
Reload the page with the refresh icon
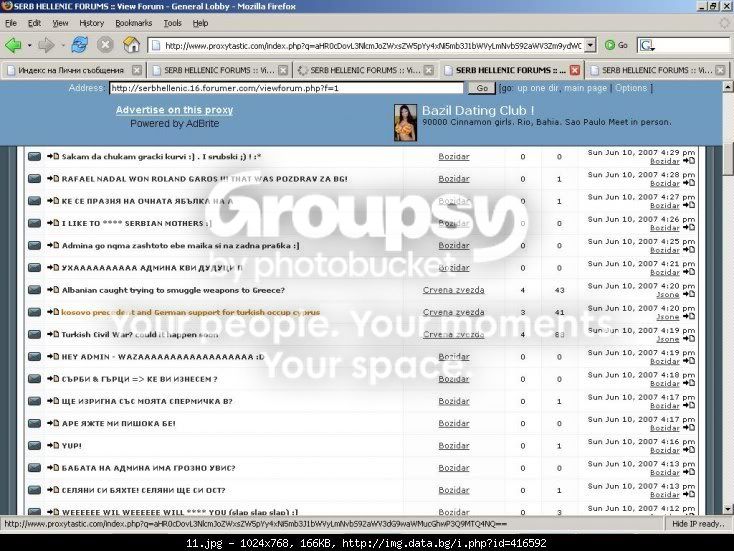coord(80,45)
